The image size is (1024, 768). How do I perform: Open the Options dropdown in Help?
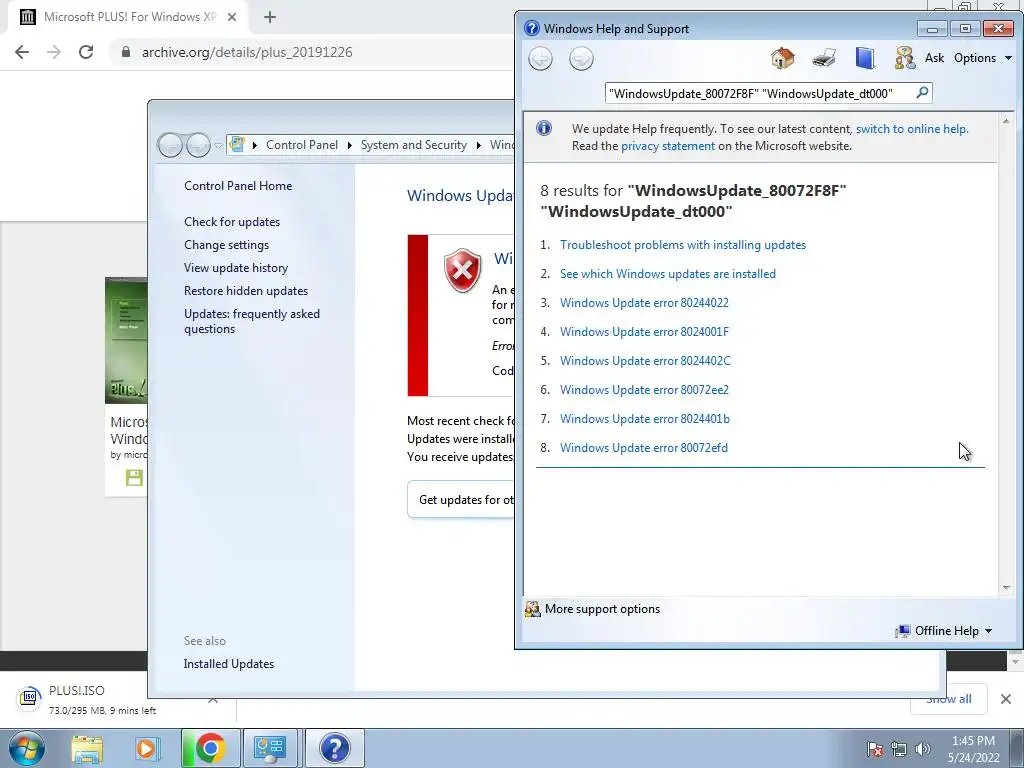tap(982, 58)
